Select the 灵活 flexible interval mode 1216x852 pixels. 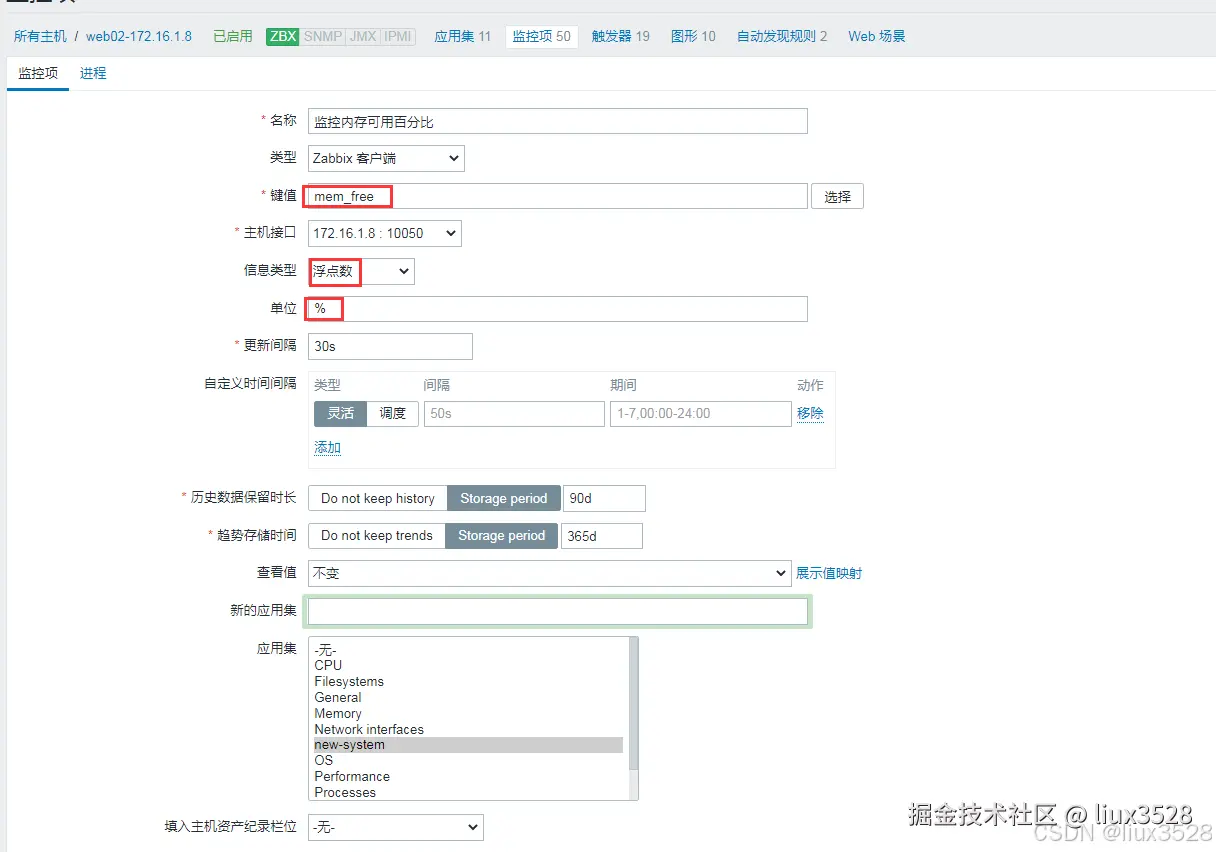(339, 413)
